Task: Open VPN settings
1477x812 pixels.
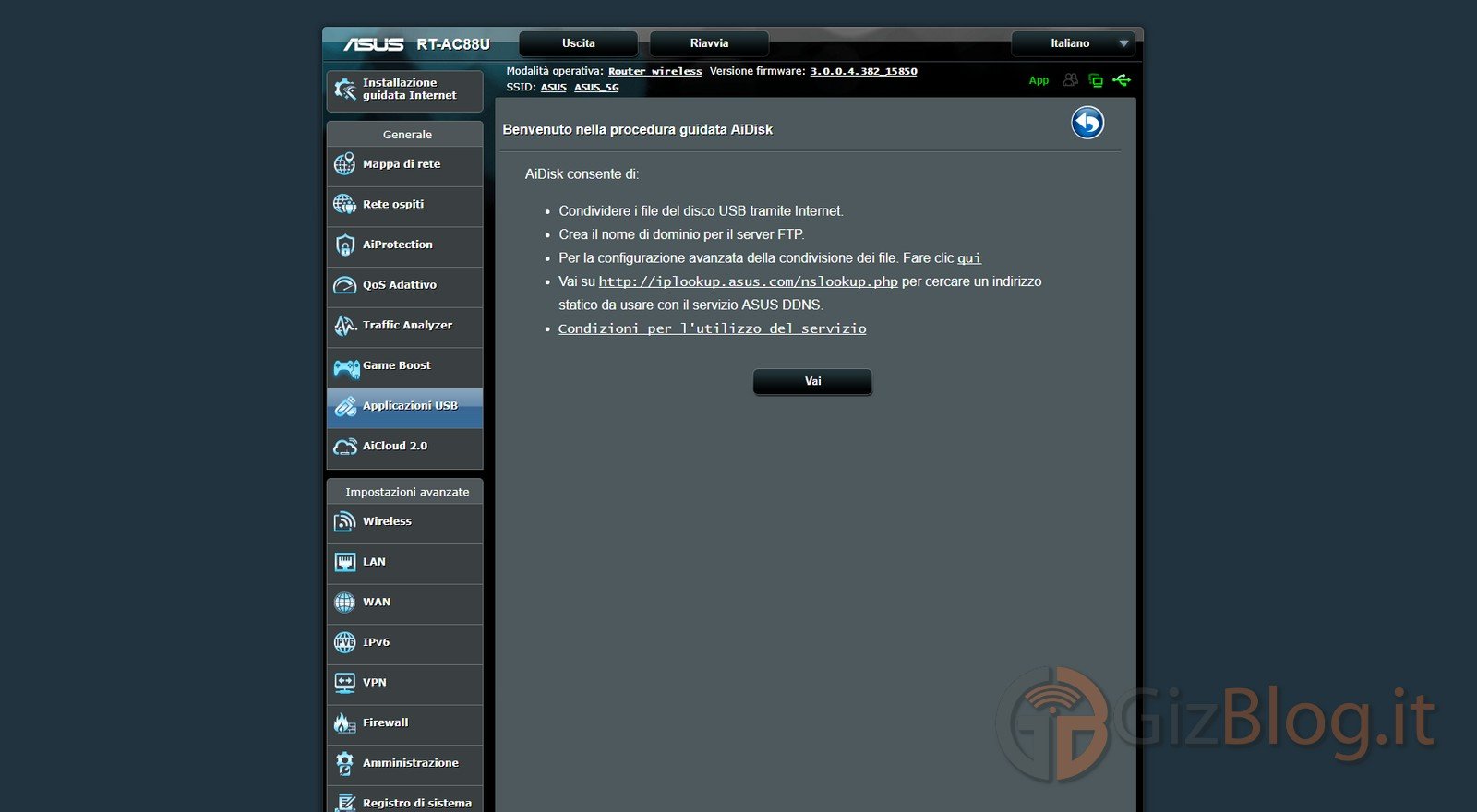Action: [404, 683]
